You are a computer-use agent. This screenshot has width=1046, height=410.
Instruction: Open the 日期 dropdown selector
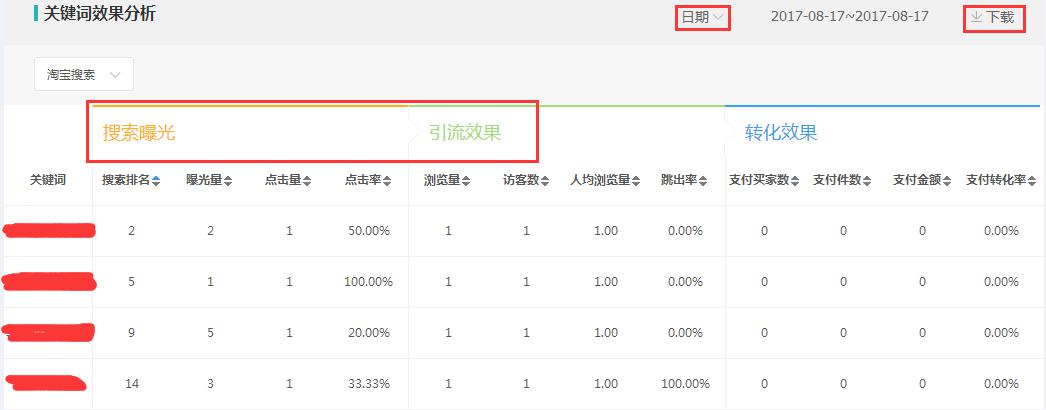point(703,17)
